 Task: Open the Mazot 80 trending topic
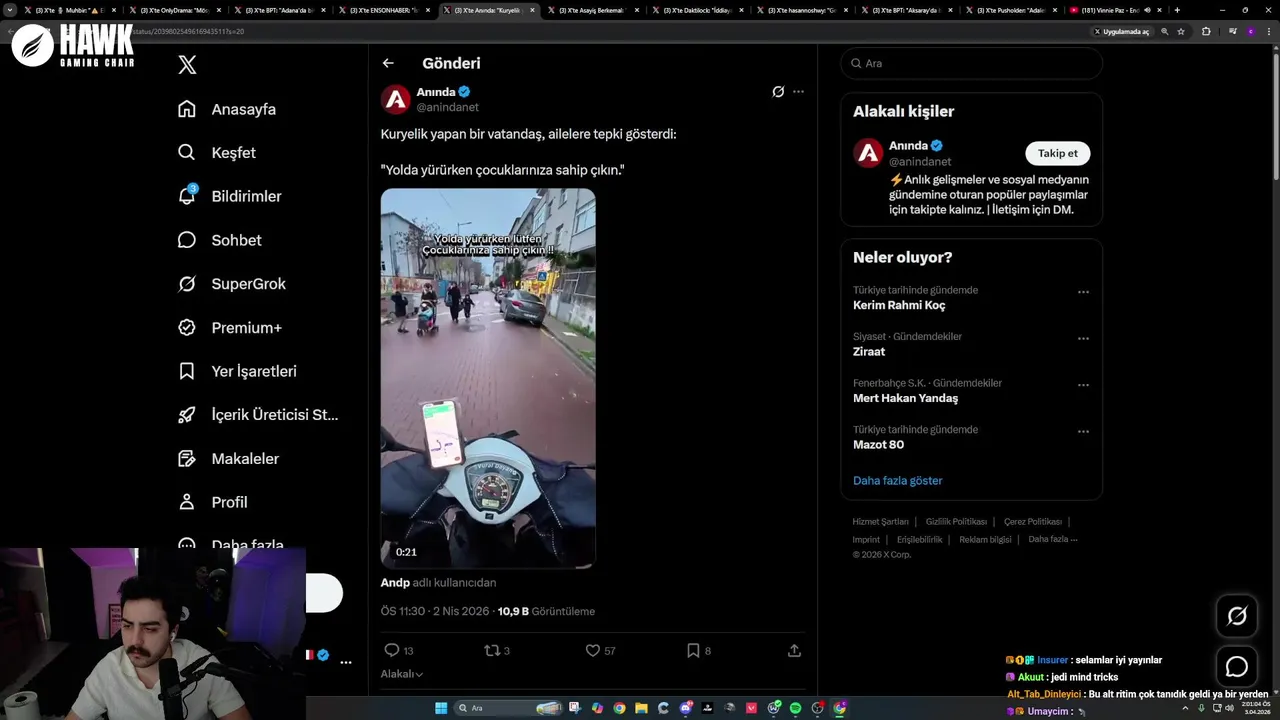coord(878,444)
